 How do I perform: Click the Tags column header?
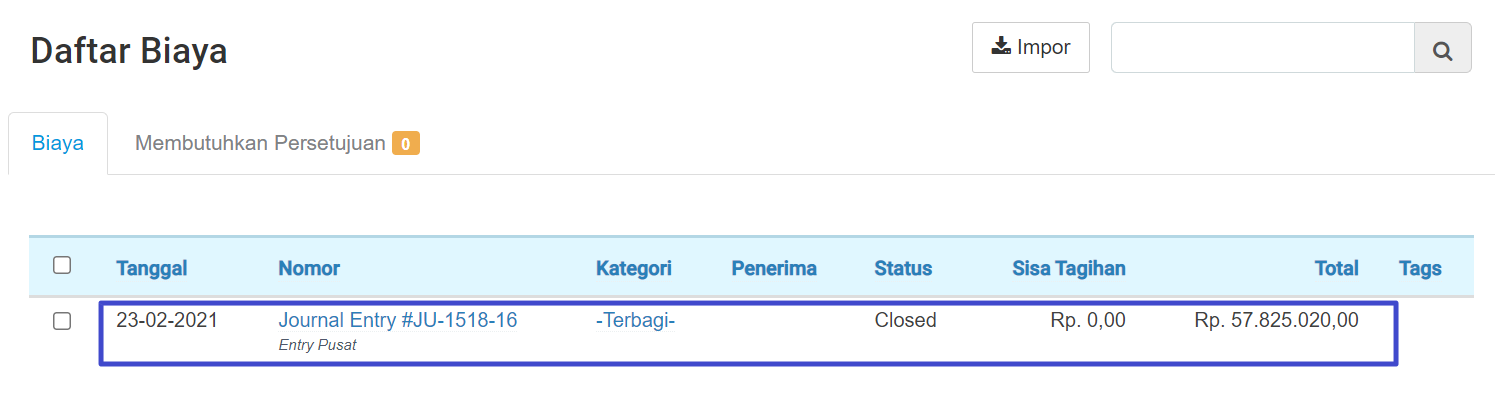click(x=1420, y=268)
